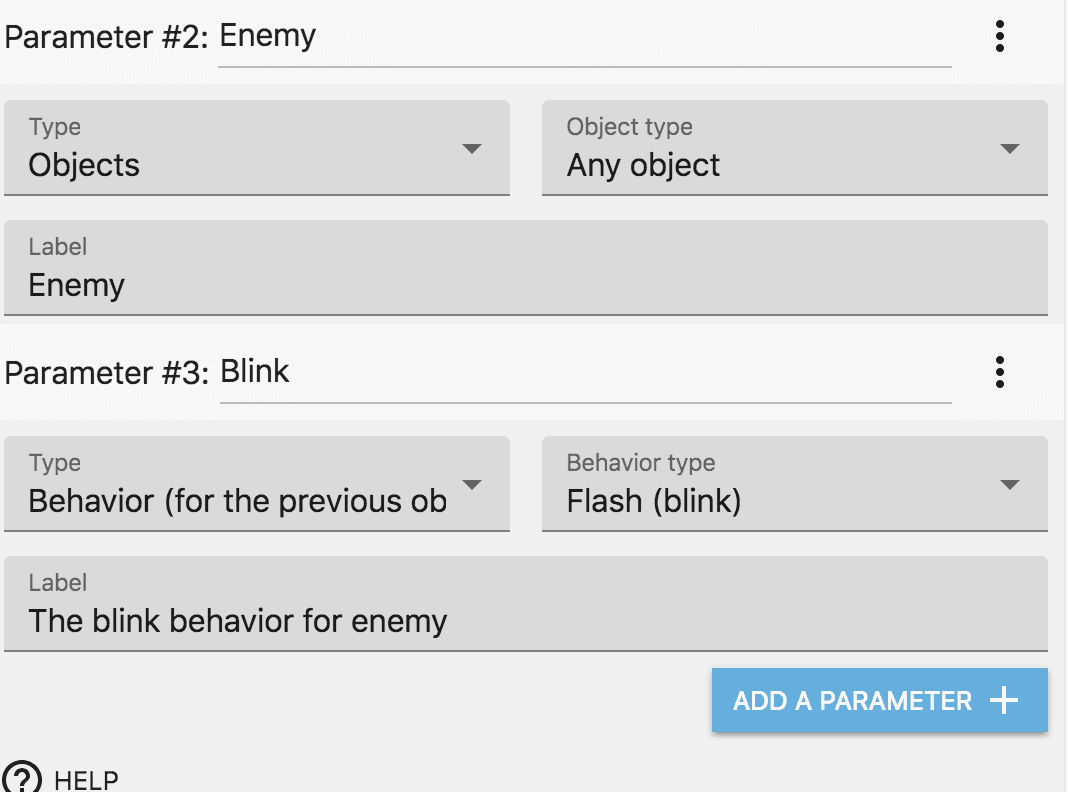Viewport: 1068px width, 792px height.
Task: Open the Help link
Action: 86,780
